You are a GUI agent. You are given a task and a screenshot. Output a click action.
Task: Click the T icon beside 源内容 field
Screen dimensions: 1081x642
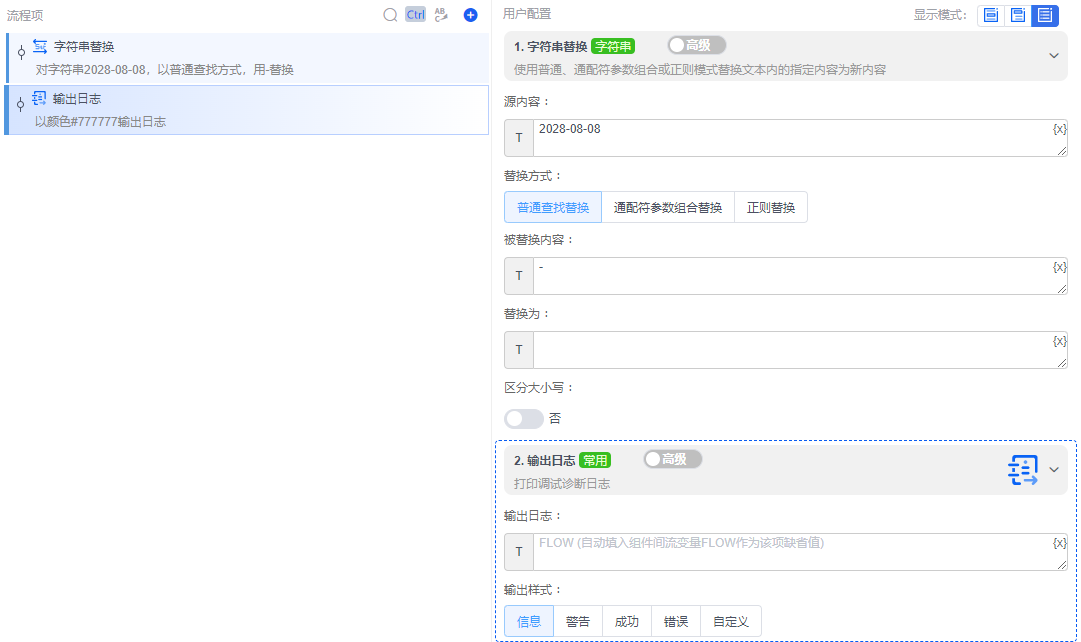pos(517,137)
